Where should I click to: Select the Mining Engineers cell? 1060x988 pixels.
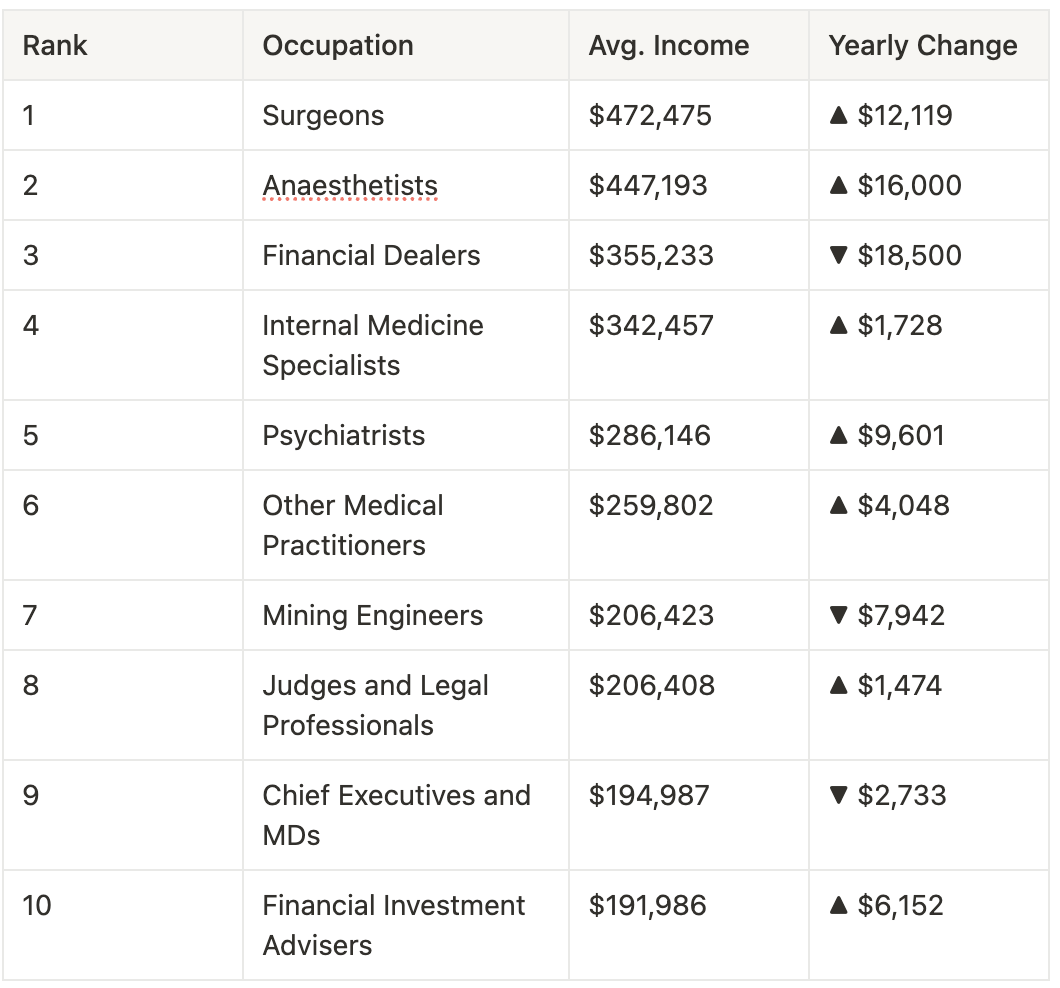click(x=372, y=616)
